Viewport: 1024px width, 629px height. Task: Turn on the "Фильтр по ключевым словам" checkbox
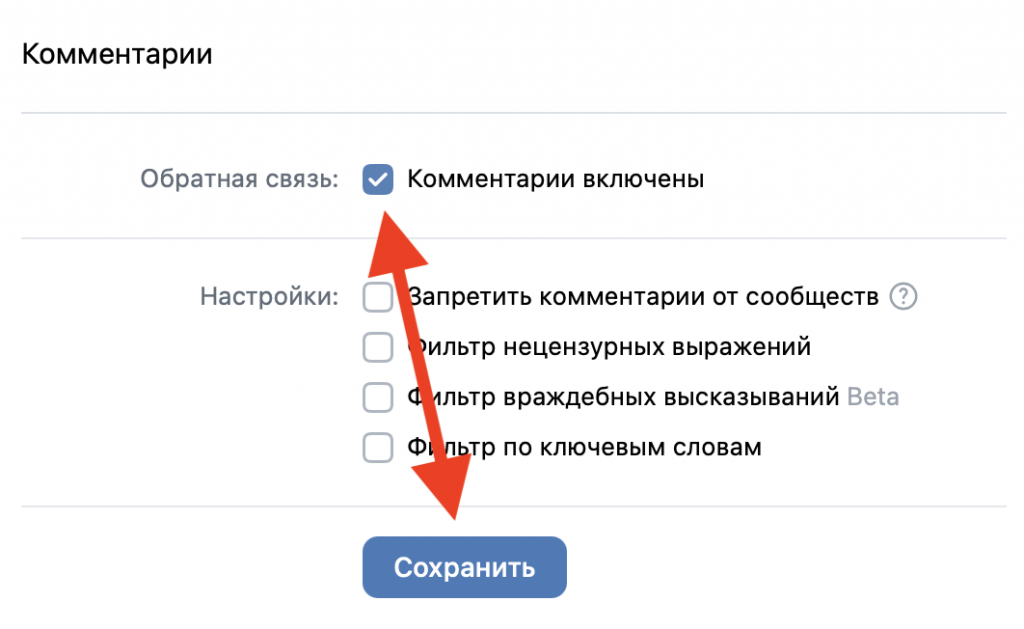coord(378,447)
